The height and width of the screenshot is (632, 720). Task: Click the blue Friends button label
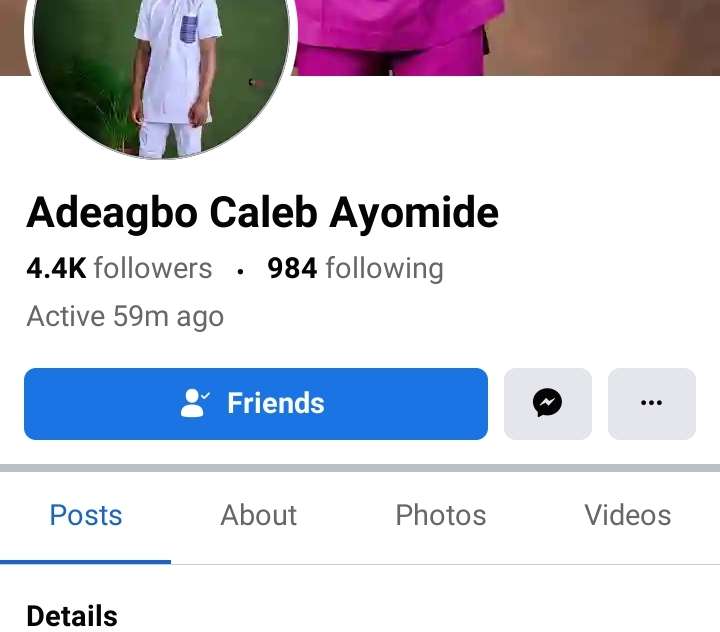(x=276, y=403)
